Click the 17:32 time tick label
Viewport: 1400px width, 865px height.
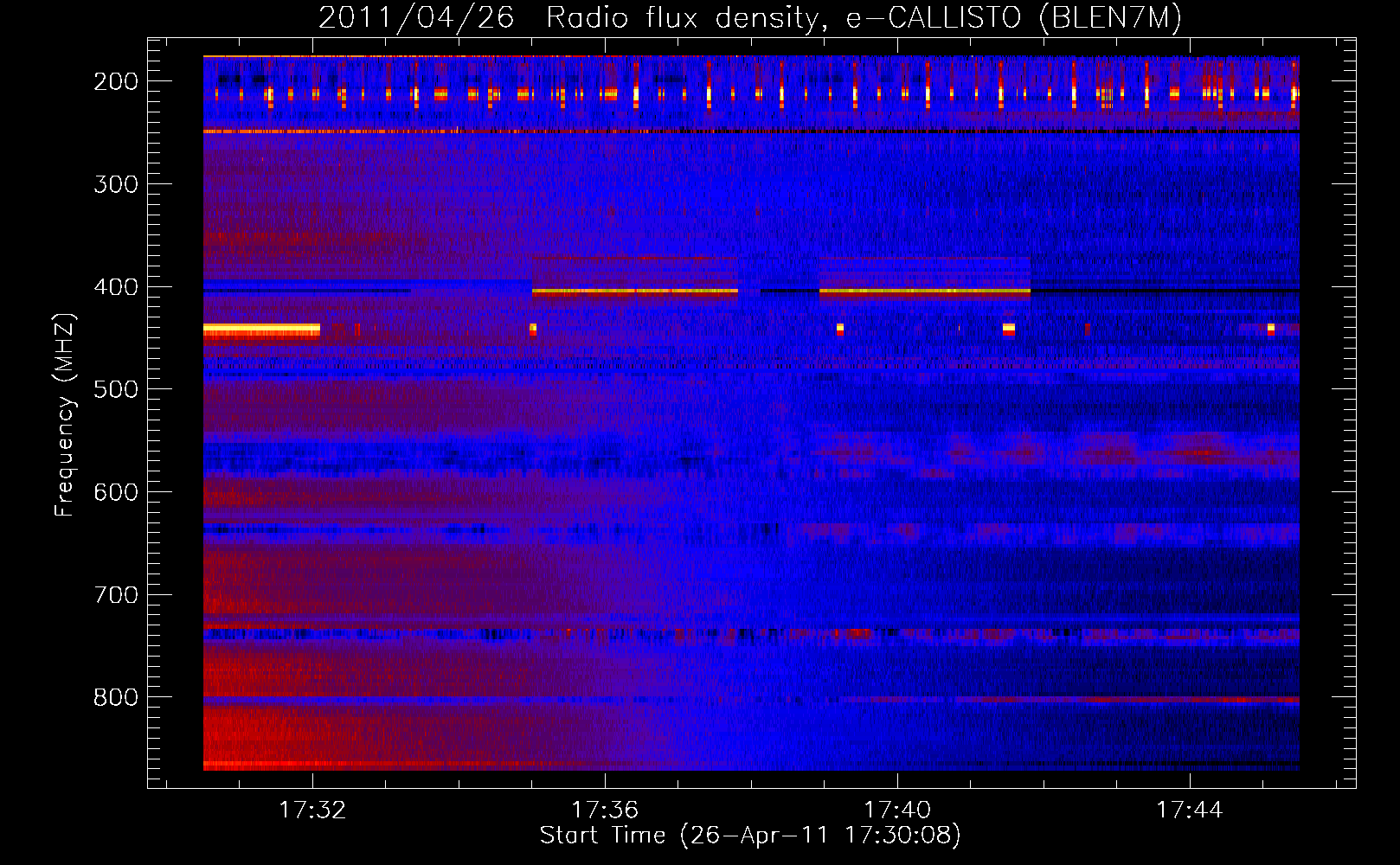click(x=312, y=810)
